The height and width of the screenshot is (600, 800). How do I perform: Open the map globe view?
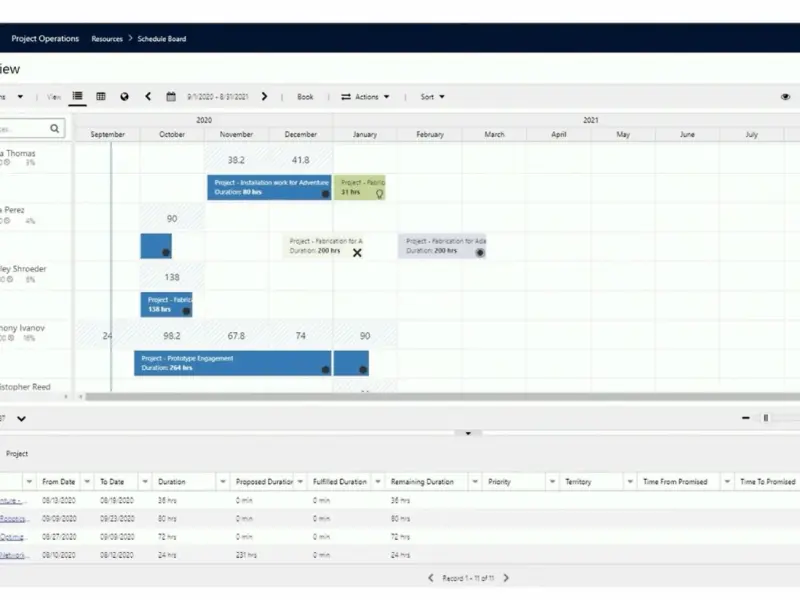pyautogui.click(x=124, y=97)
